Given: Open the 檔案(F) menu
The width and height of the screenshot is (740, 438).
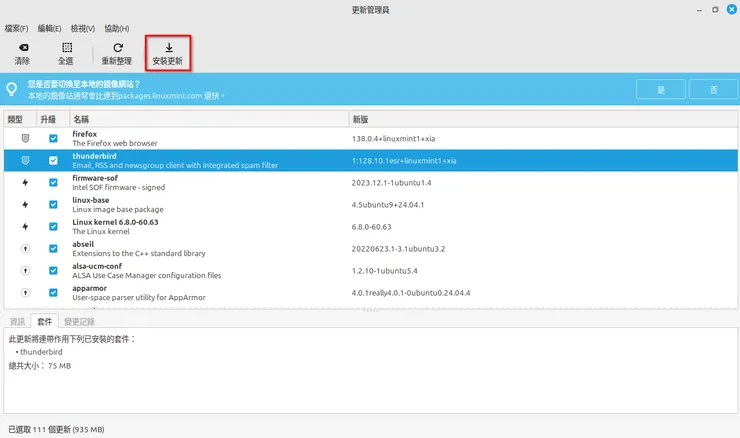Looking at the screenshot, I should (17, 28).
